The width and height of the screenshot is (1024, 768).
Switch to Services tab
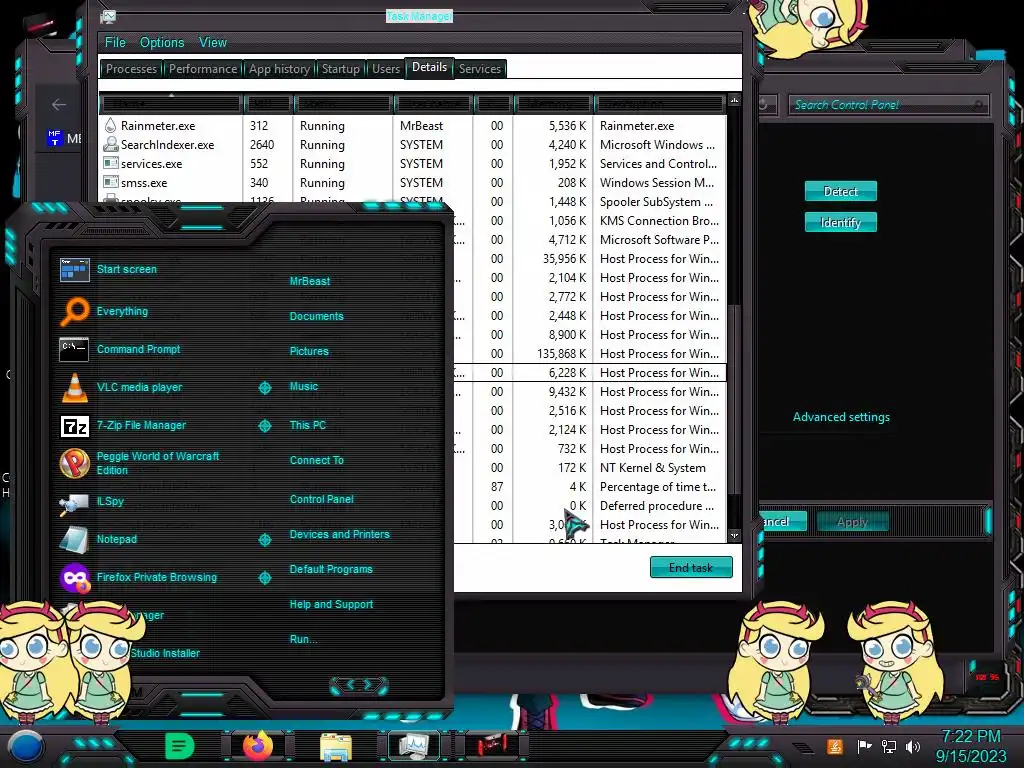point(479,69)
